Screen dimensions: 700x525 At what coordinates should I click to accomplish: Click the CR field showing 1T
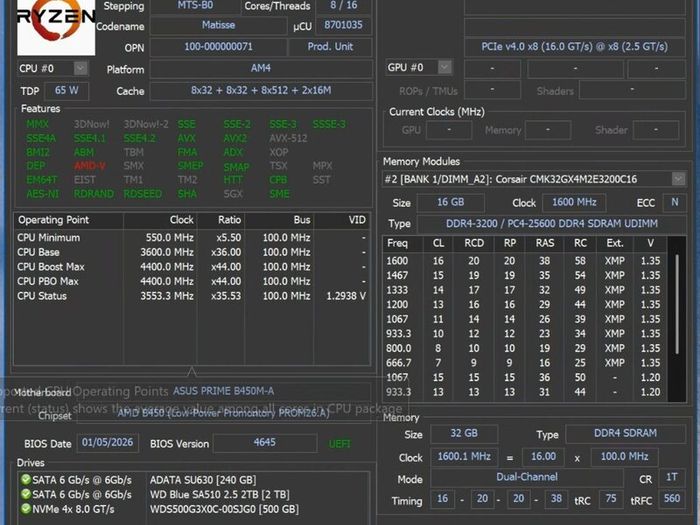pyautogui.click(x=672, y=477)
